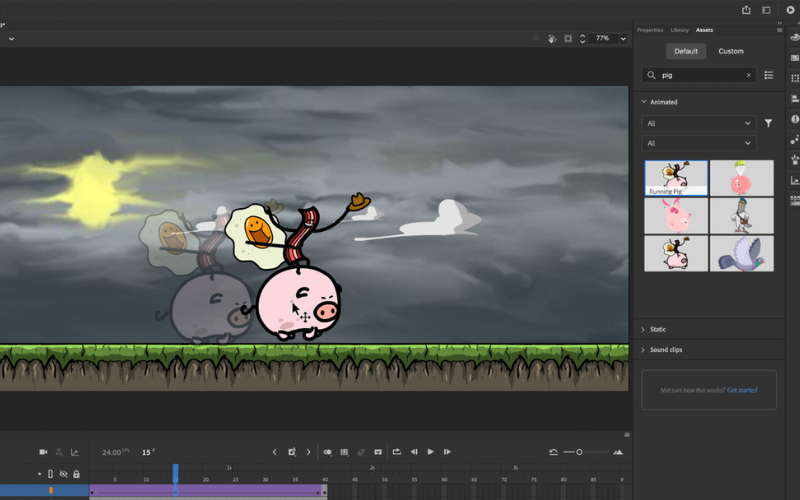Click the Test Movie play button
Viewport: 800px width, 500px height.
pos(789,10)
